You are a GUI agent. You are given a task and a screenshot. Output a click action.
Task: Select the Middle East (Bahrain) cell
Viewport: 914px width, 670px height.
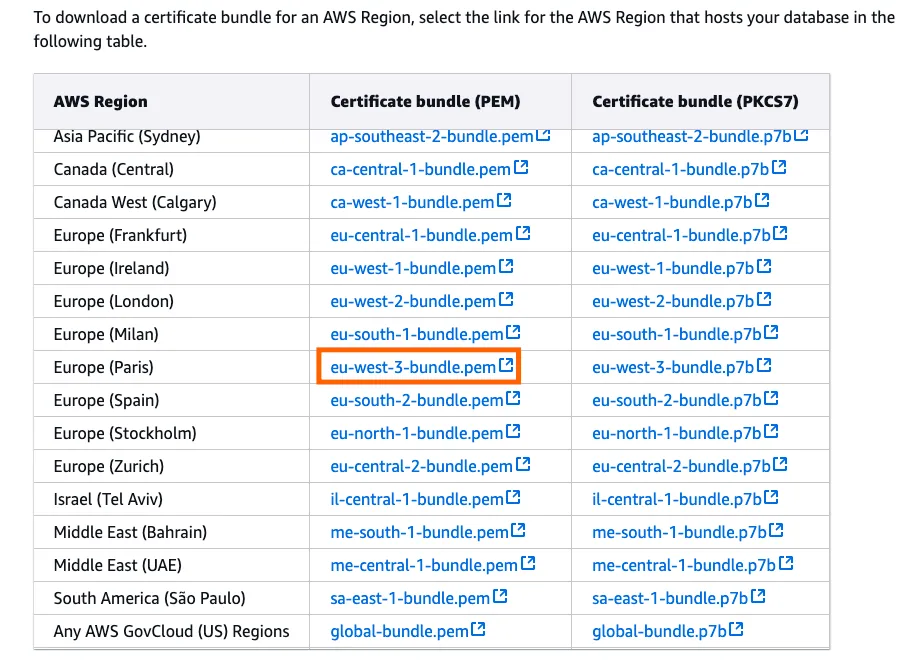(171, 532)
